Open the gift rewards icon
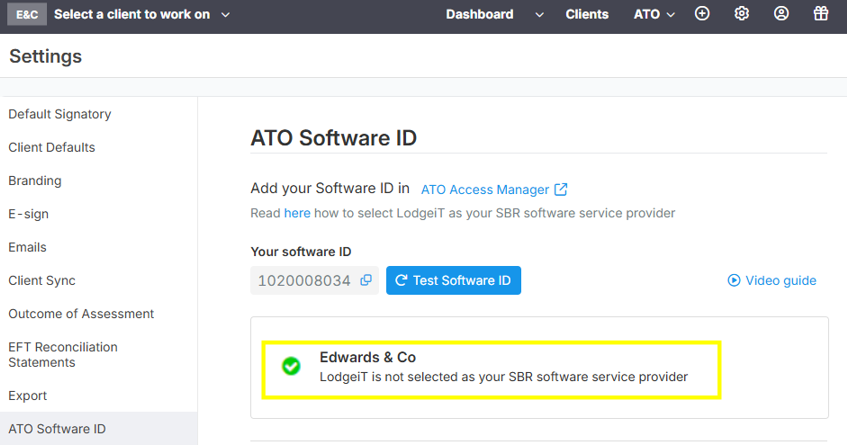The image size is (847, 445). pyautogui.click(x=821, y=14)
